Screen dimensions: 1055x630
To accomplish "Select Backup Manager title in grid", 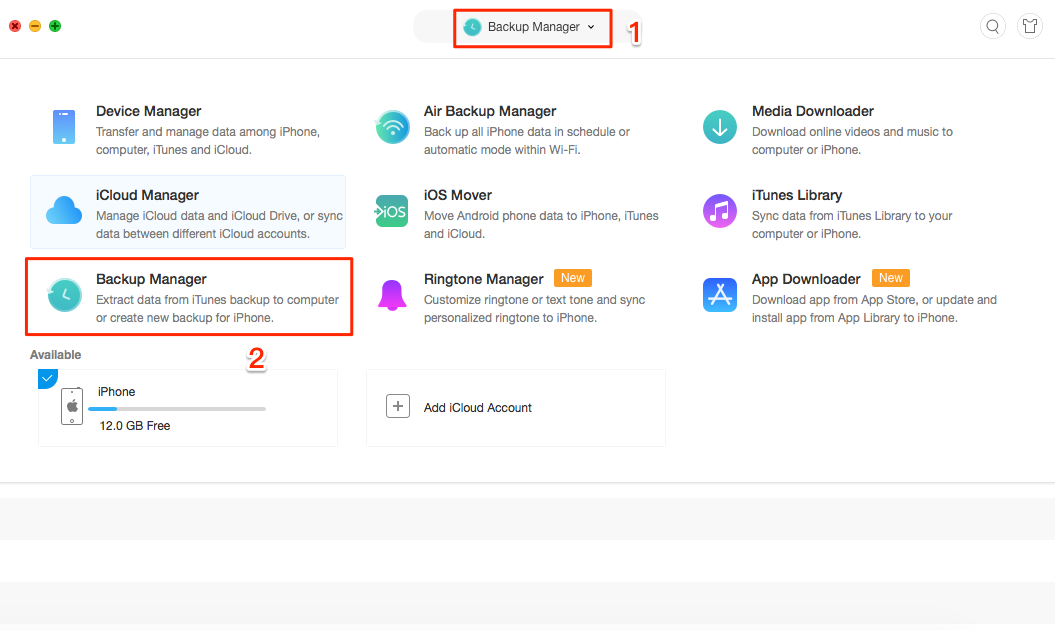I will point(151,279).
